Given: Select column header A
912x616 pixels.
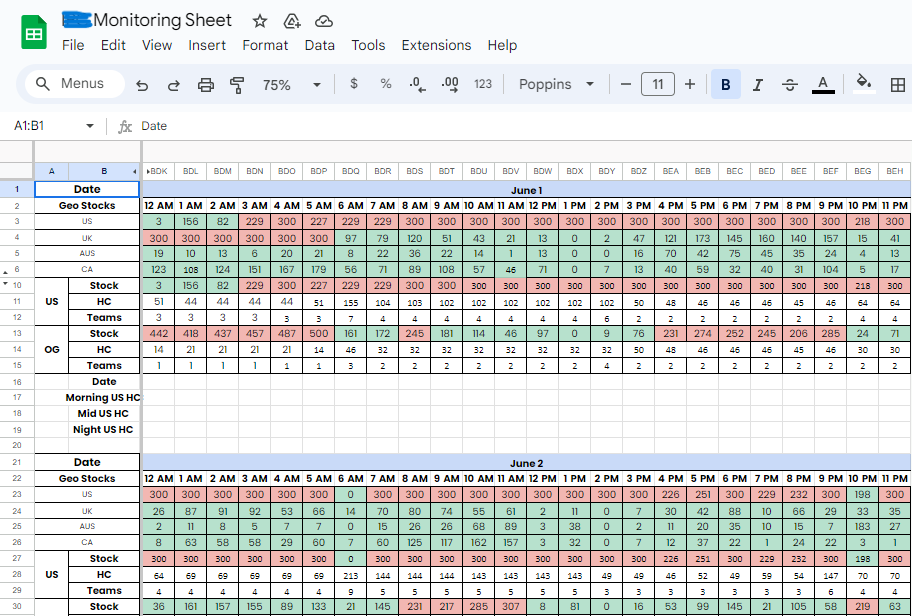Looking at the screenshot, I should 51,172.
